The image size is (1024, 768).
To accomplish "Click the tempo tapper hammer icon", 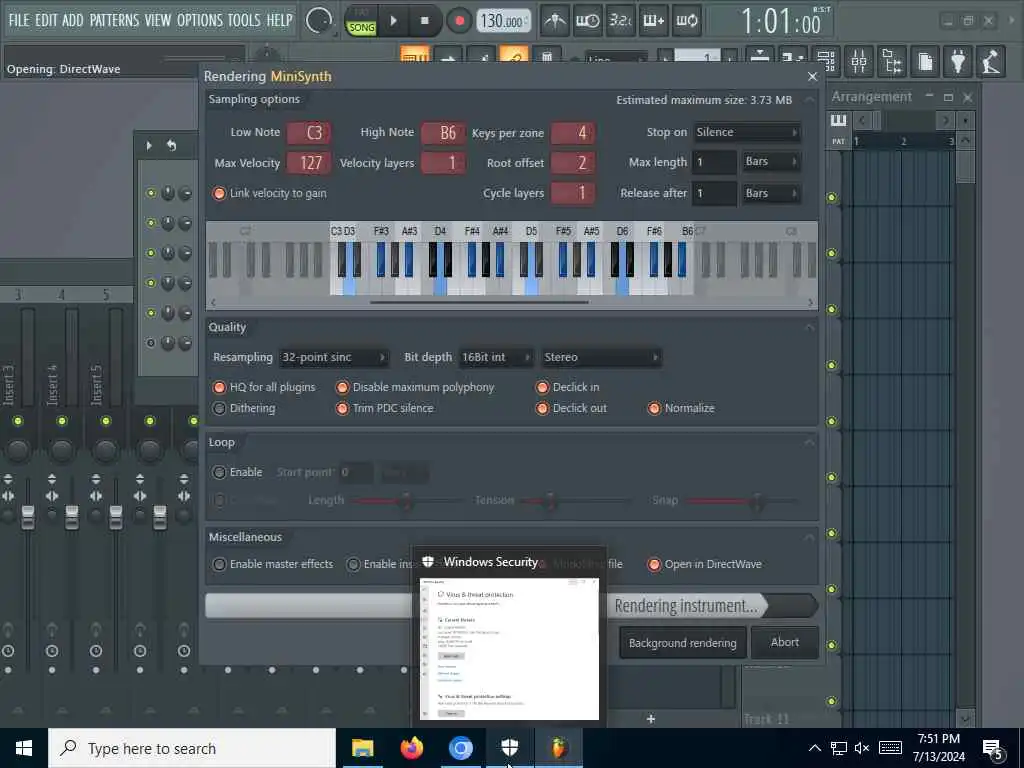I will click(x=991, y=61).
